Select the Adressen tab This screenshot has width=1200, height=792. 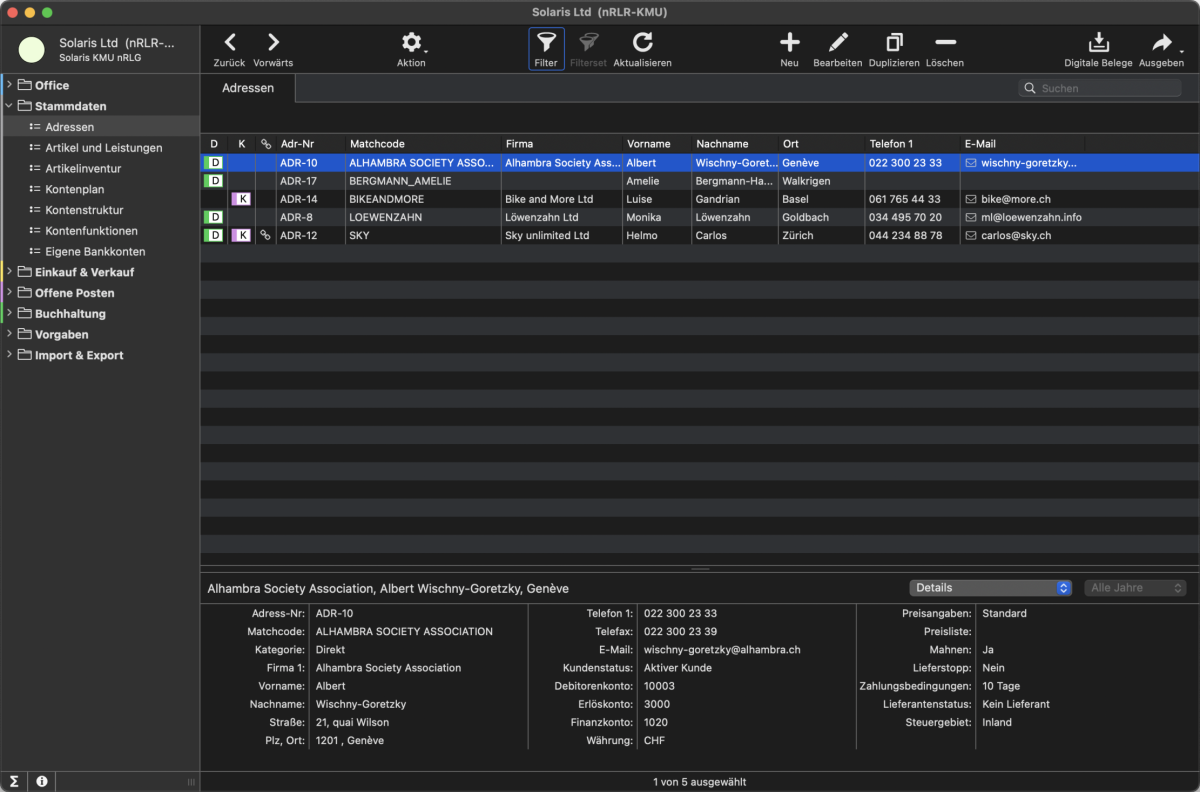[247, 88]
